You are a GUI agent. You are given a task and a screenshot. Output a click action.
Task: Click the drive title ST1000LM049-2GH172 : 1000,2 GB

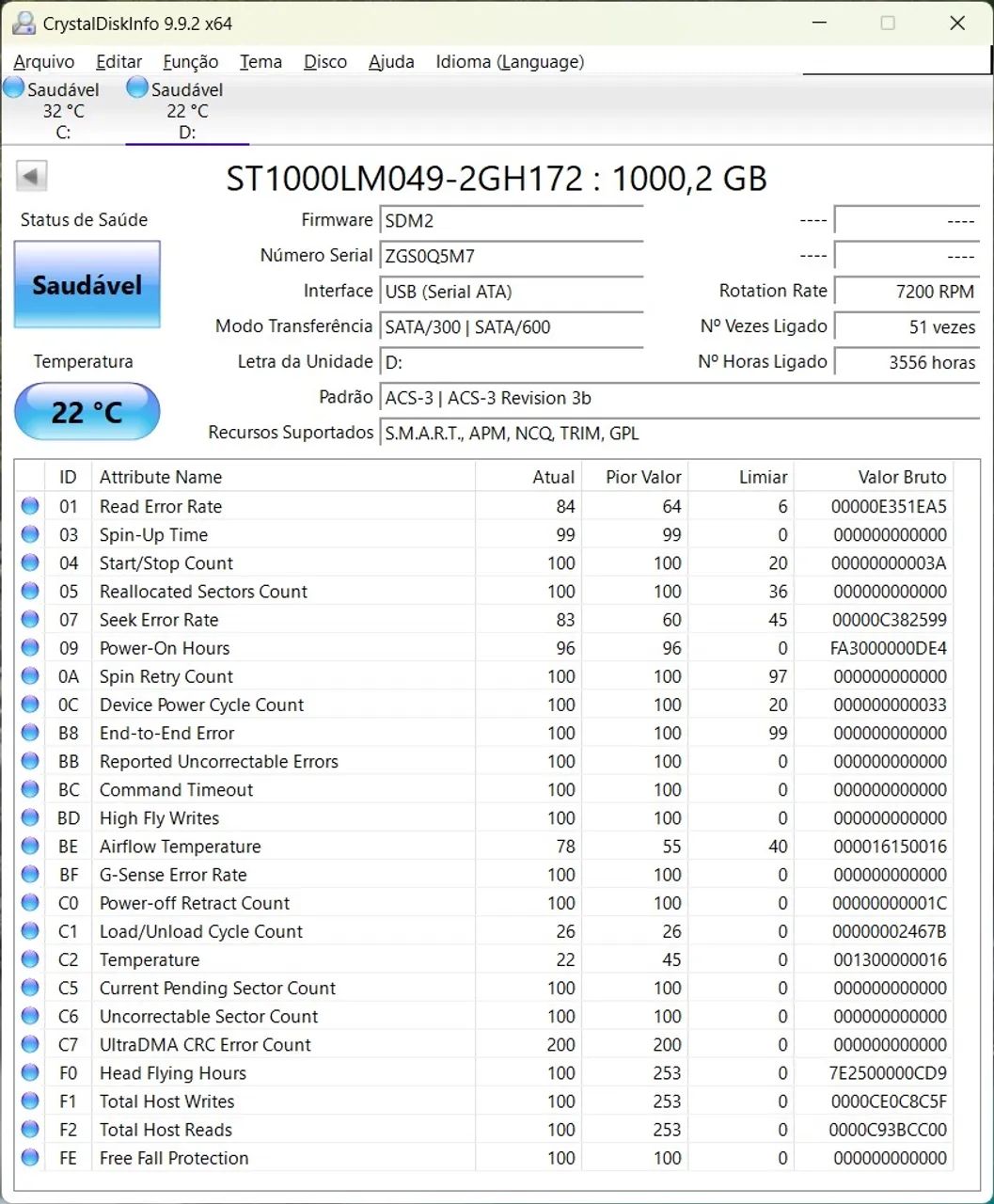pos(497,178)
